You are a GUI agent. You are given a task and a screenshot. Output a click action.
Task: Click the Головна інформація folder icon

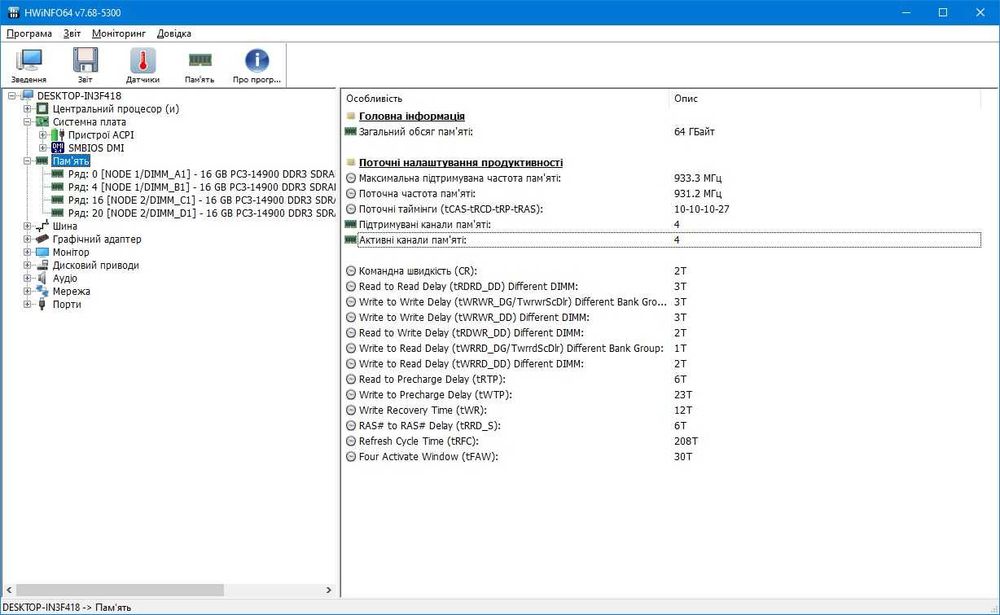(351, 116)
